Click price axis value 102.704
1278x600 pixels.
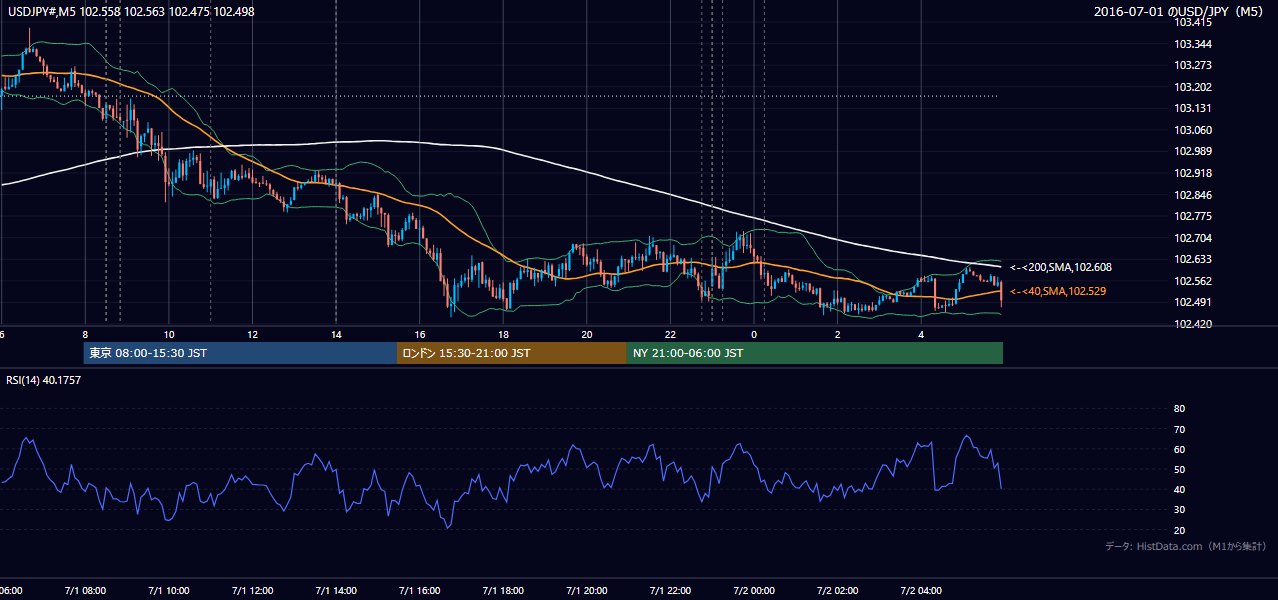[1193, 238]
